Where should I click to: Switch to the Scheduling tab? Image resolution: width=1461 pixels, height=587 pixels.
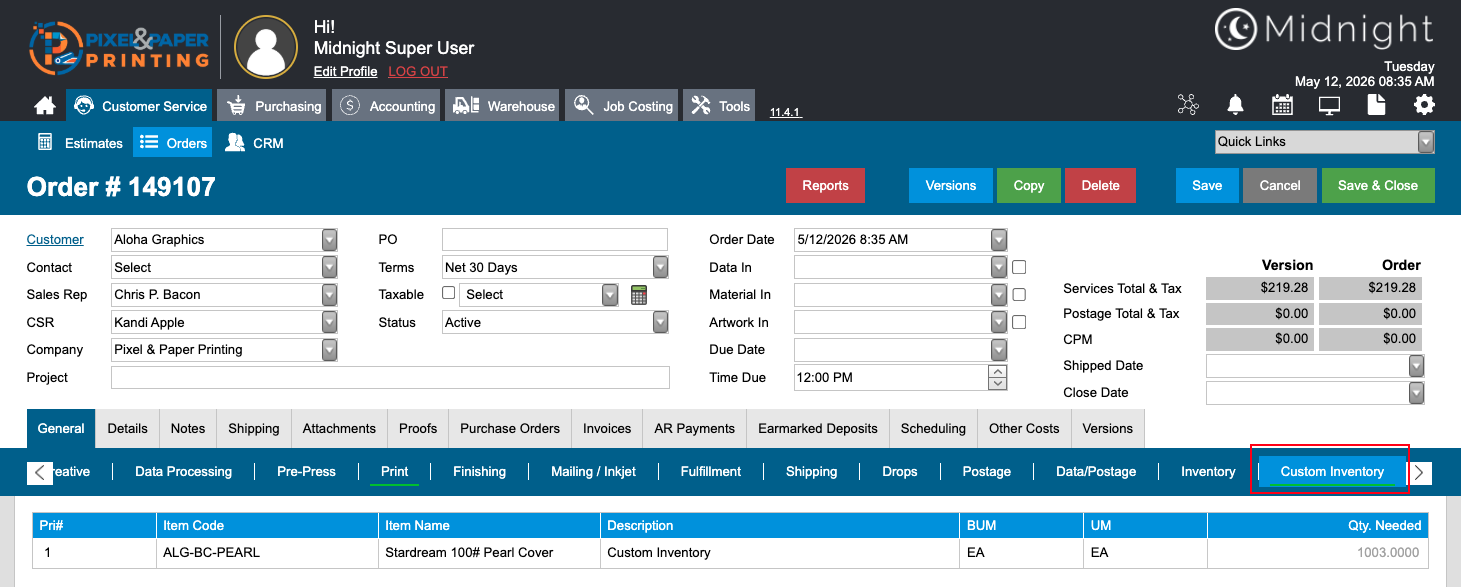click(933, 428)
